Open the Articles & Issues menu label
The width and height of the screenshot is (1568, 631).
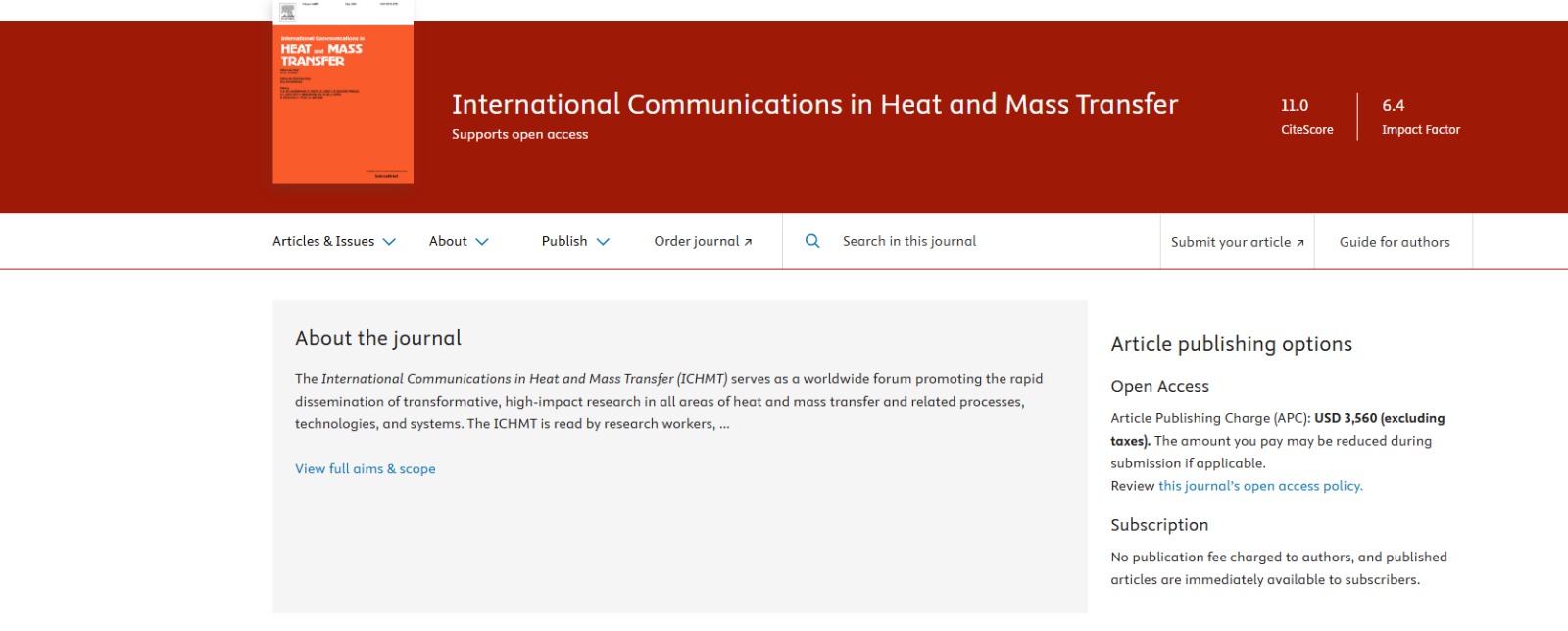click(323, 241)
